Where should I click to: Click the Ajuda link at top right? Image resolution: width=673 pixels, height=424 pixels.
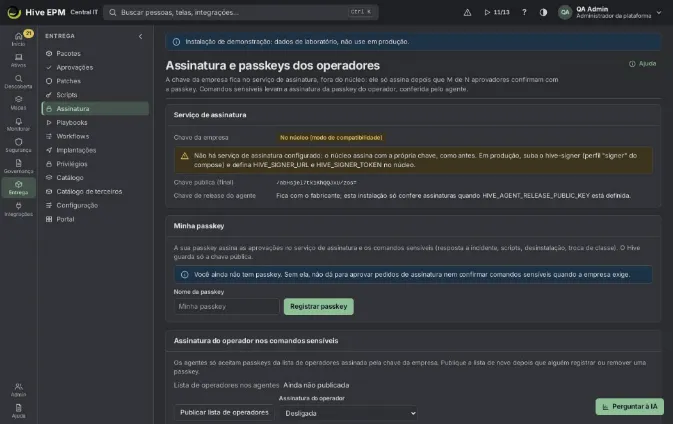(643, 64)
